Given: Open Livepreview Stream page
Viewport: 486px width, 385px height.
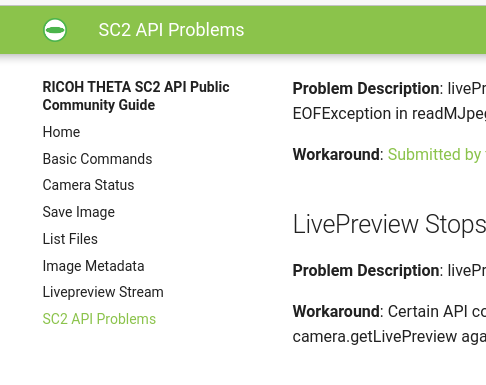Looking at the screenshot, I should (103, 292).
